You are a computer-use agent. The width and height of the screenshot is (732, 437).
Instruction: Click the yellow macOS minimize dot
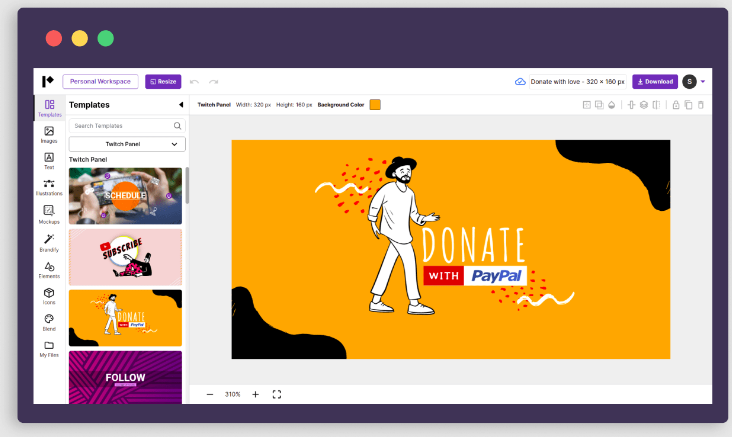pyautogui.click(x=80, y=38)
